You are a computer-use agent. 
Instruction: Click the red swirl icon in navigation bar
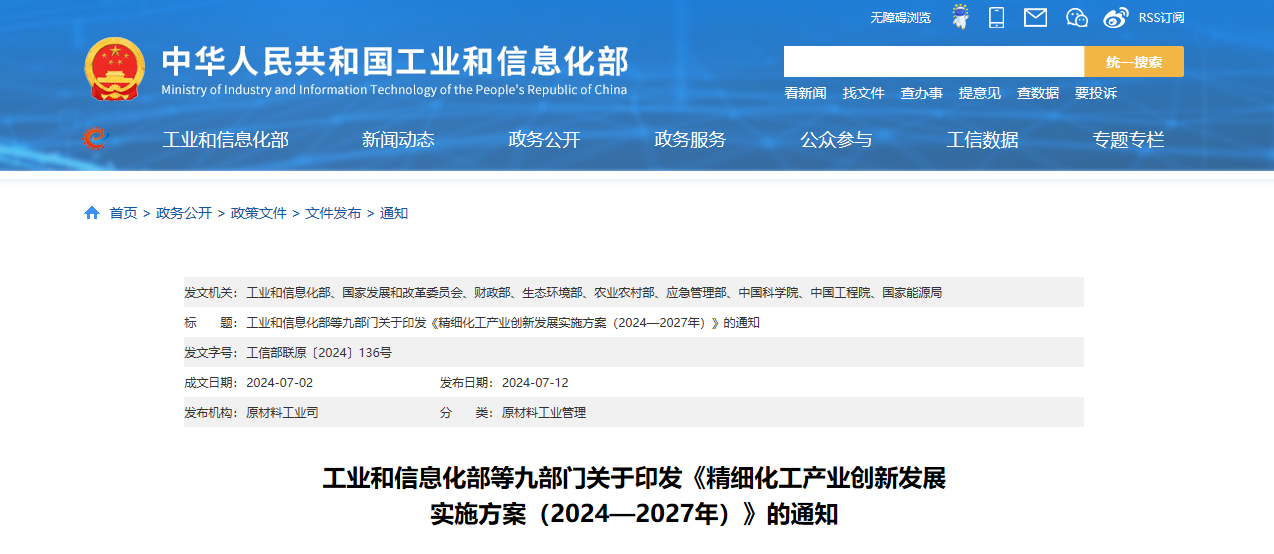click(x=95, y=139)
